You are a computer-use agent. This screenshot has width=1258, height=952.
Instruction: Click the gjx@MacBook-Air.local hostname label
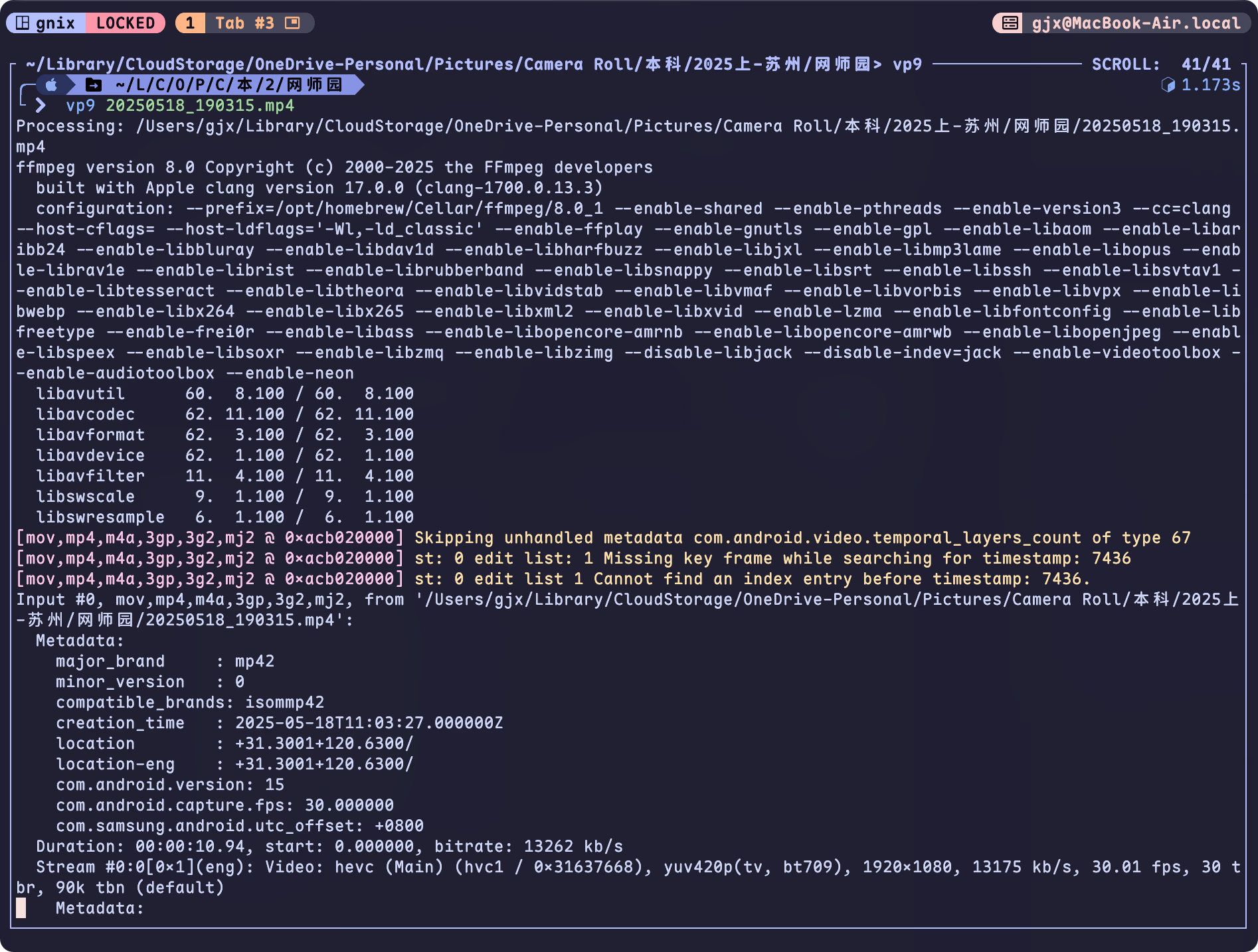click(1136, 23)
